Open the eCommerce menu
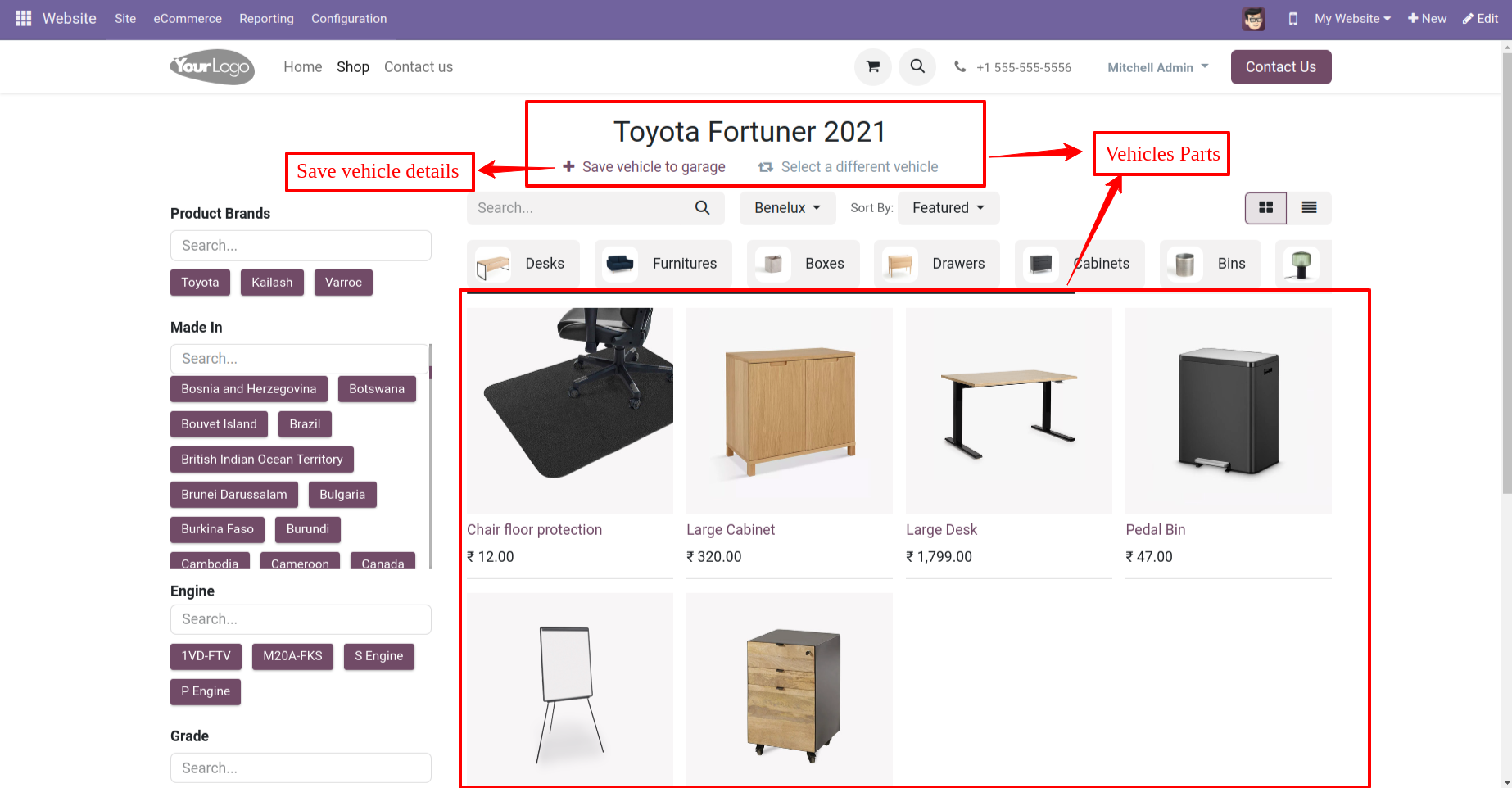The width and height of the screenshot is (1512, 788). tap(188, 19)
